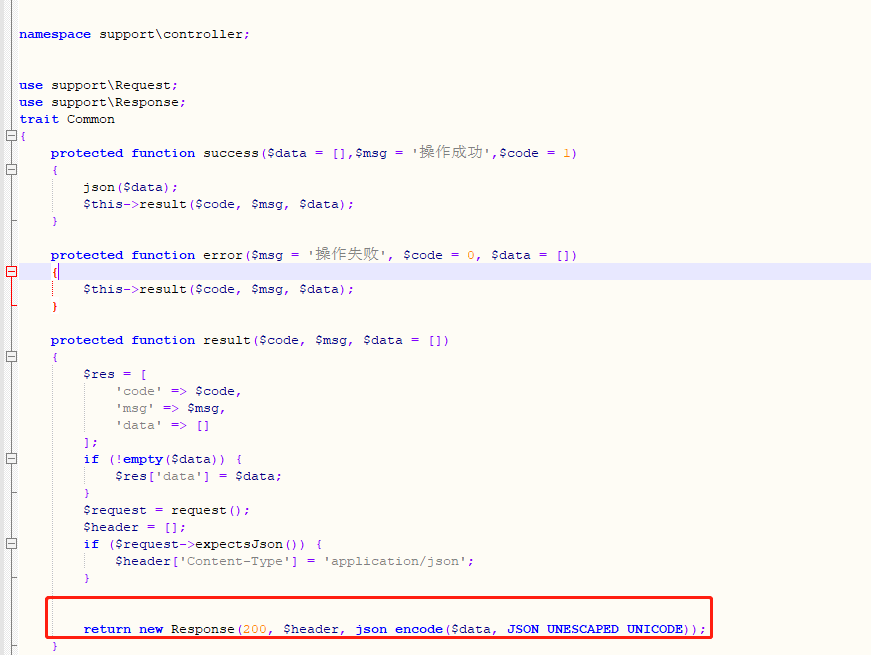Click 'json_encode' function call
The height and width of the screenshot is (655, 871).
click(x=399, y=629)
